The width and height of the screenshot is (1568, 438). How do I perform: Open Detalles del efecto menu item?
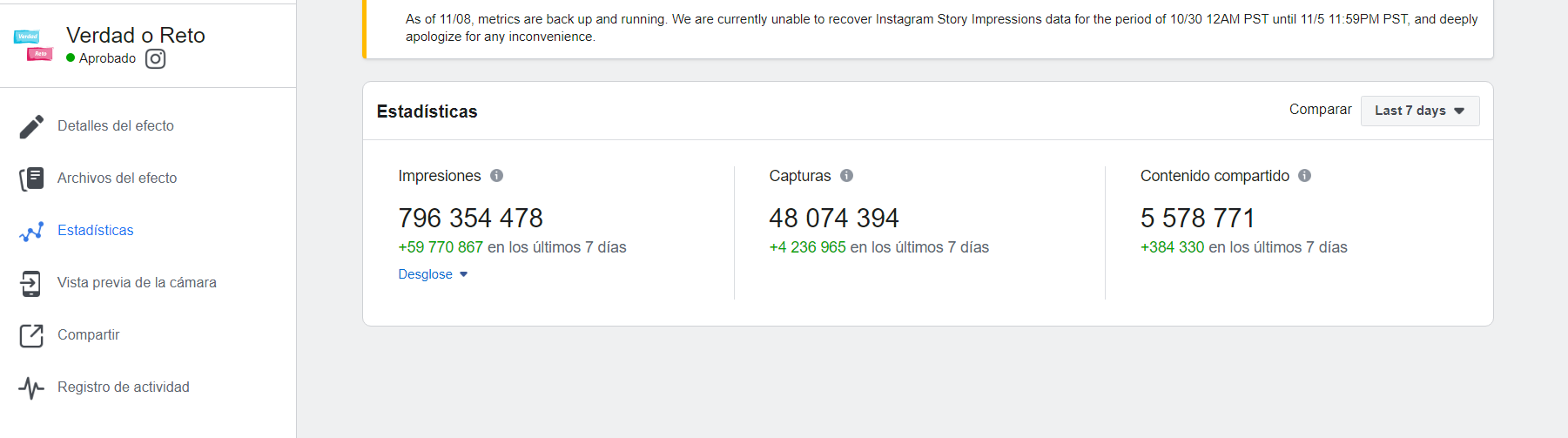tap(116, 126)
